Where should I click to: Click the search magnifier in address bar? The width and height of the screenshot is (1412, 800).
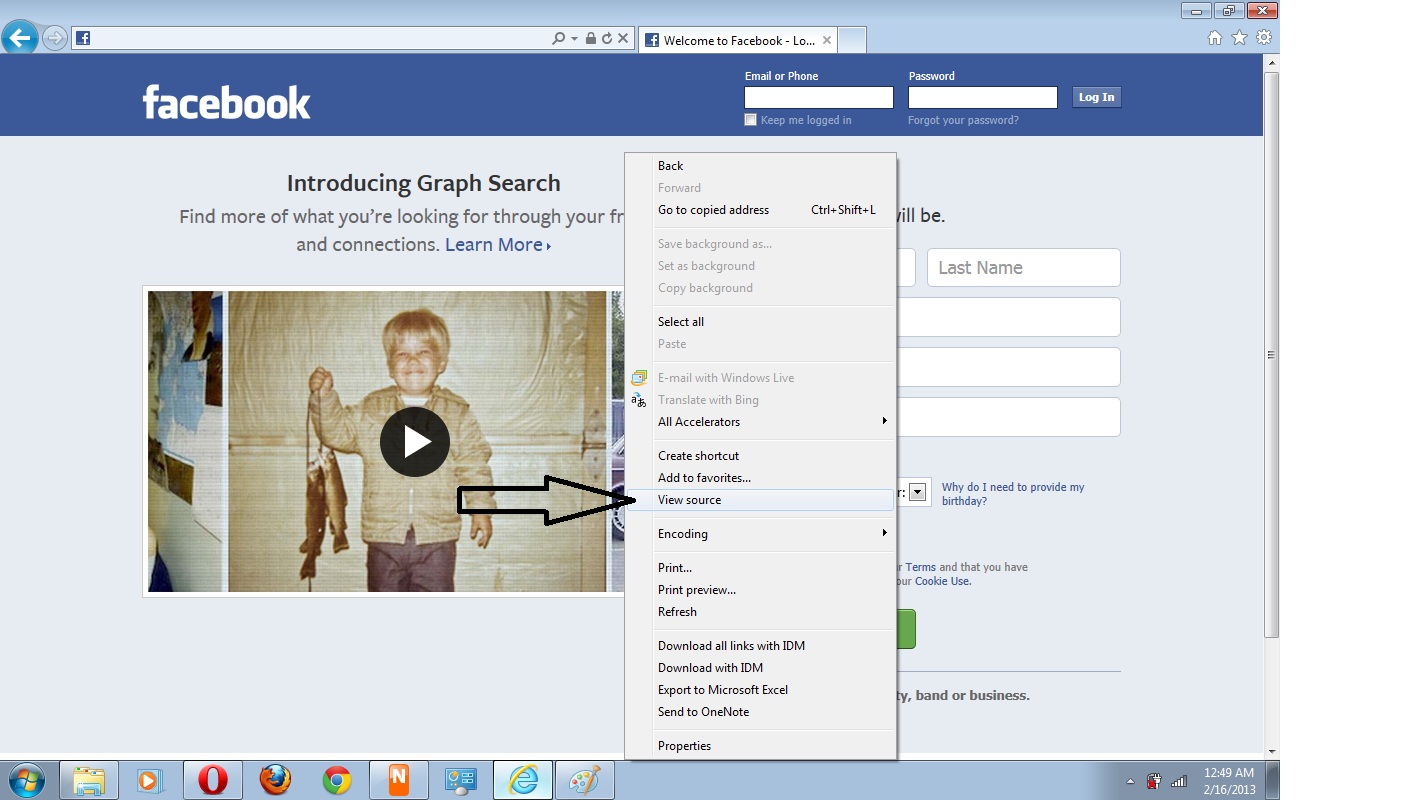click(x=558, y=39)
